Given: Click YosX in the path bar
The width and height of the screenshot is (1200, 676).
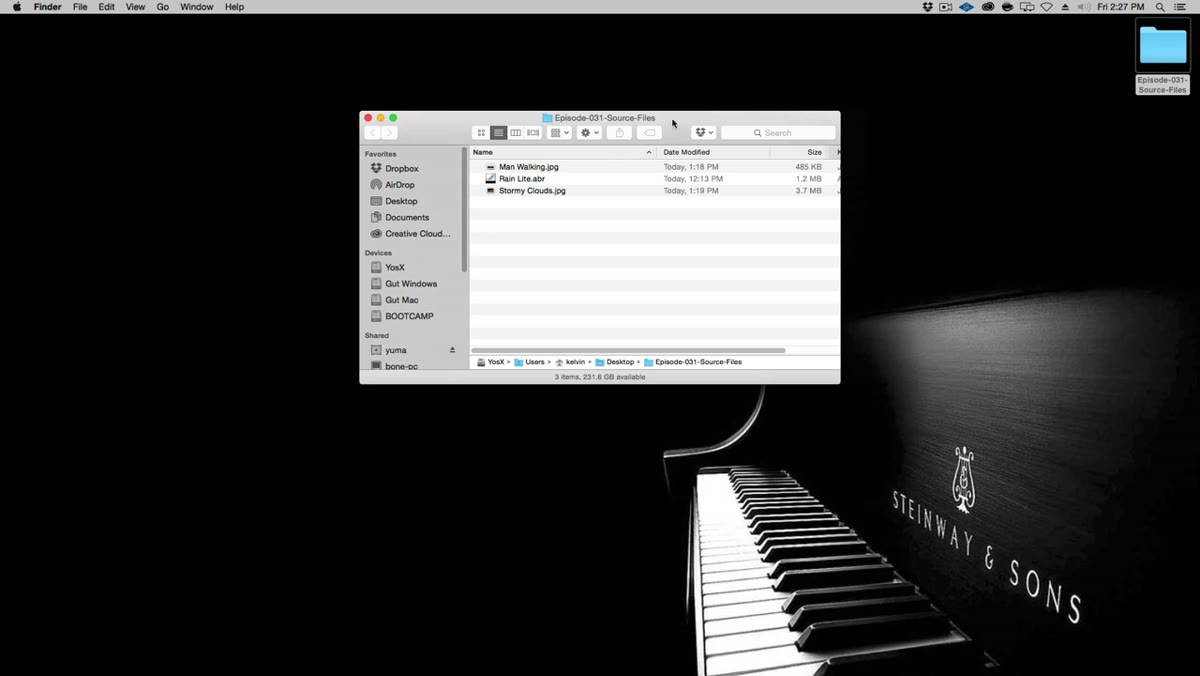Looking at the screenshot, I should click(490, 362).
